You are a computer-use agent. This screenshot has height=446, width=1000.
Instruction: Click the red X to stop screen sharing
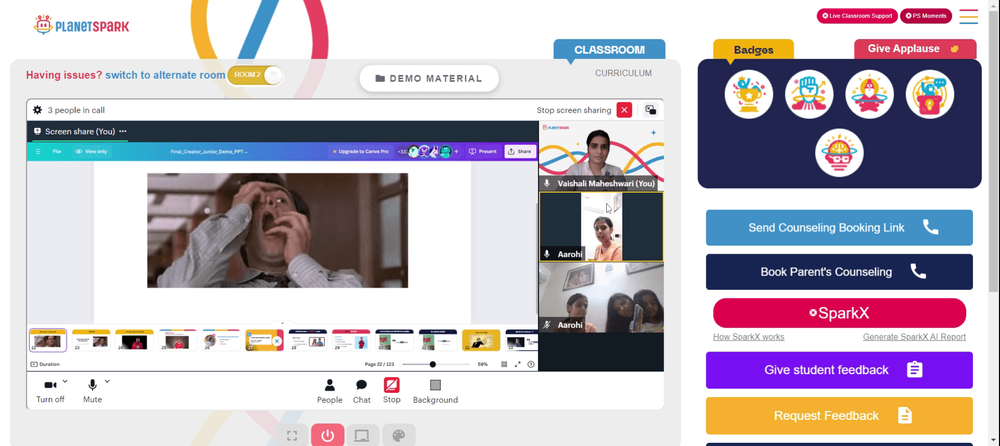pyautogui.click(x=624, y=110)
